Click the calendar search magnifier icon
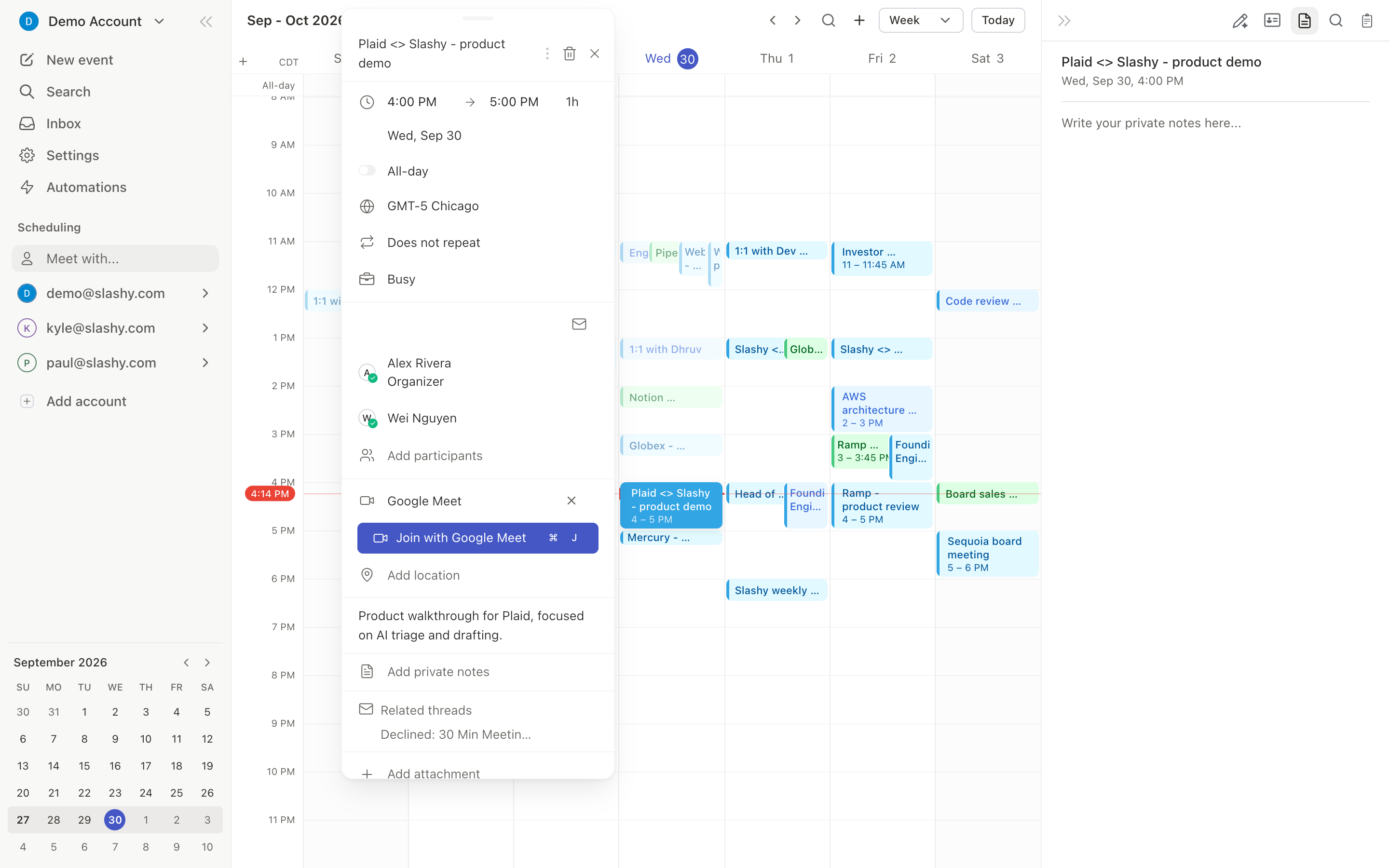 tap(828, 21)
